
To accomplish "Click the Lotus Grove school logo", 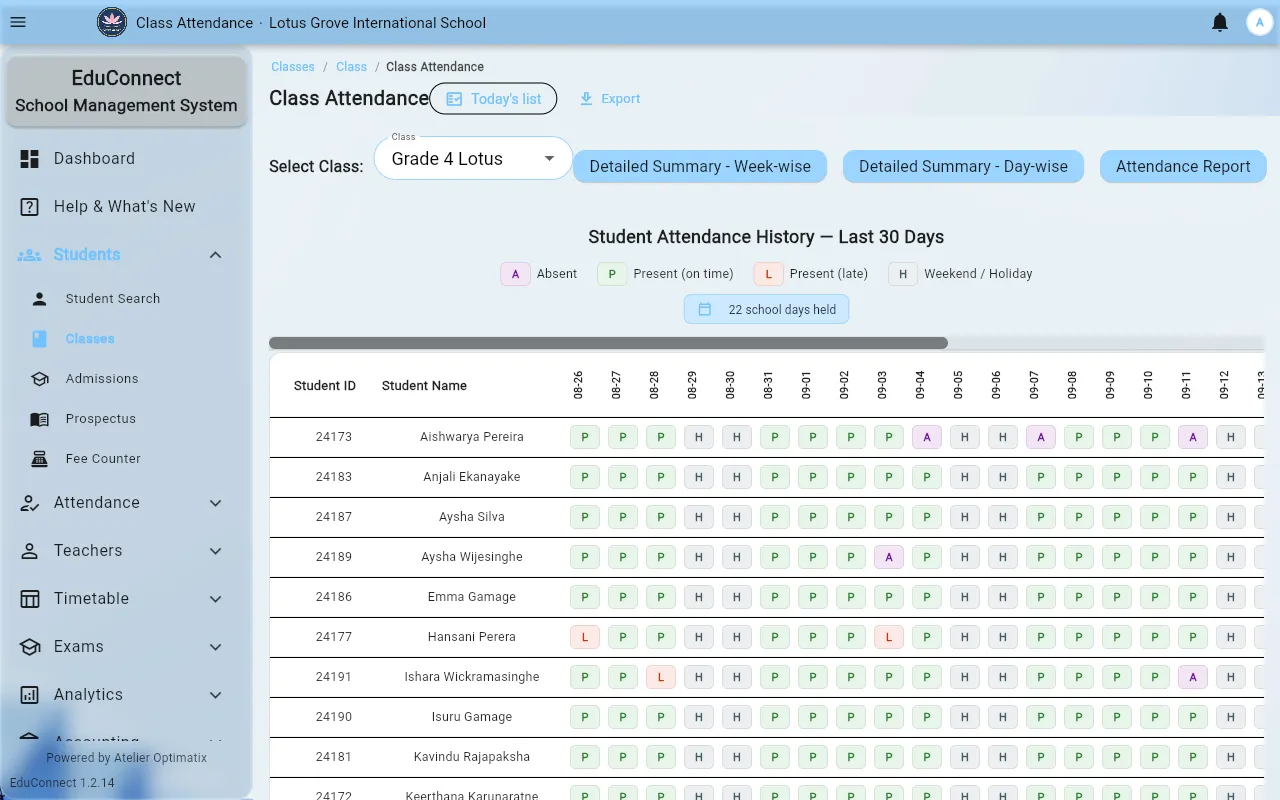I will 112,22.
